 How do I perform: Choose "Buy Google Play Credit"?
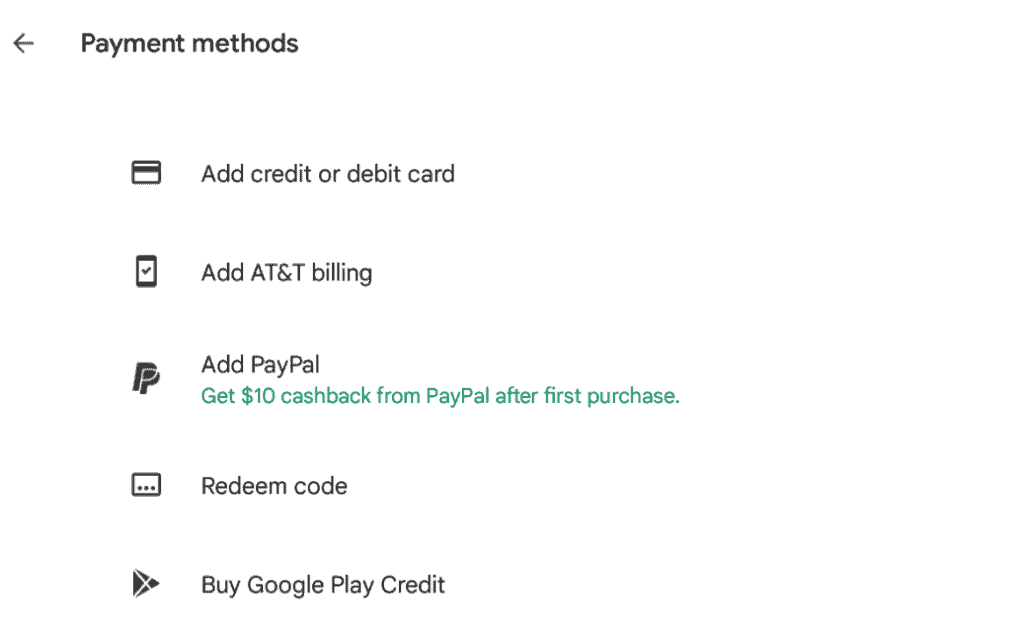point(323,584)
